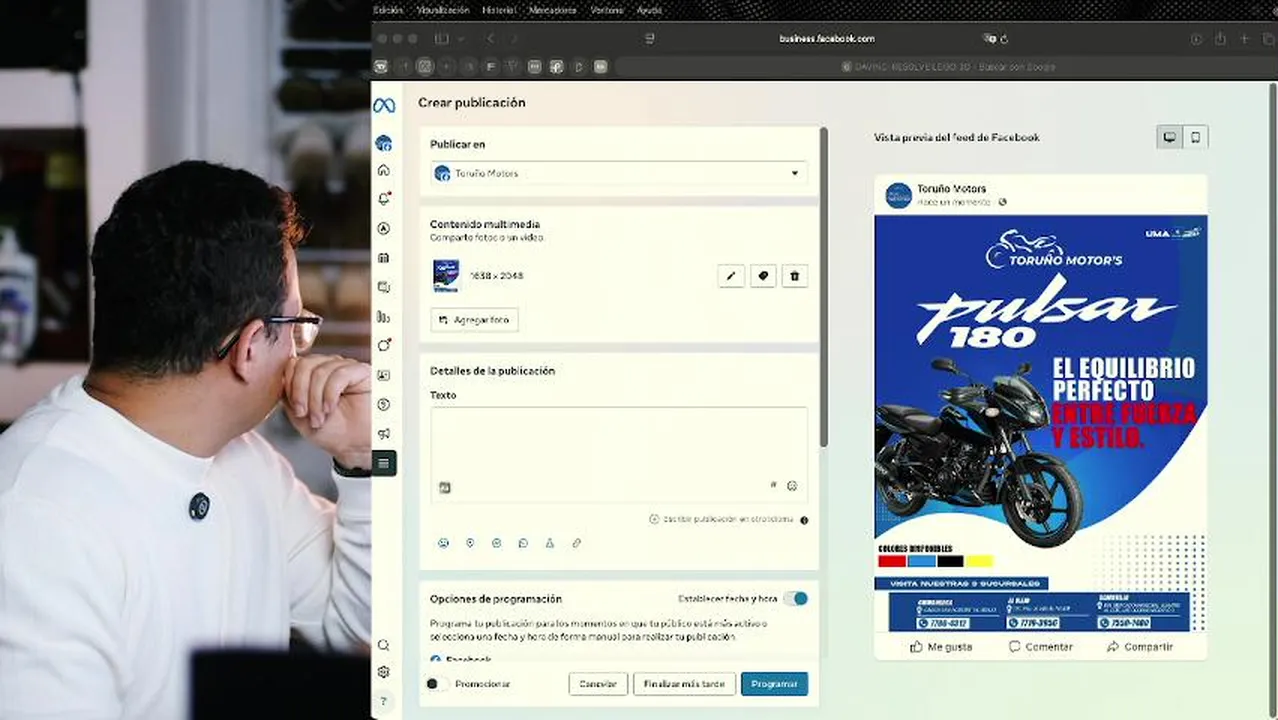The width and height of the screenshot is (1278, 720).
Task: Tag the photo with the tag icon
Action: (763, 276)
